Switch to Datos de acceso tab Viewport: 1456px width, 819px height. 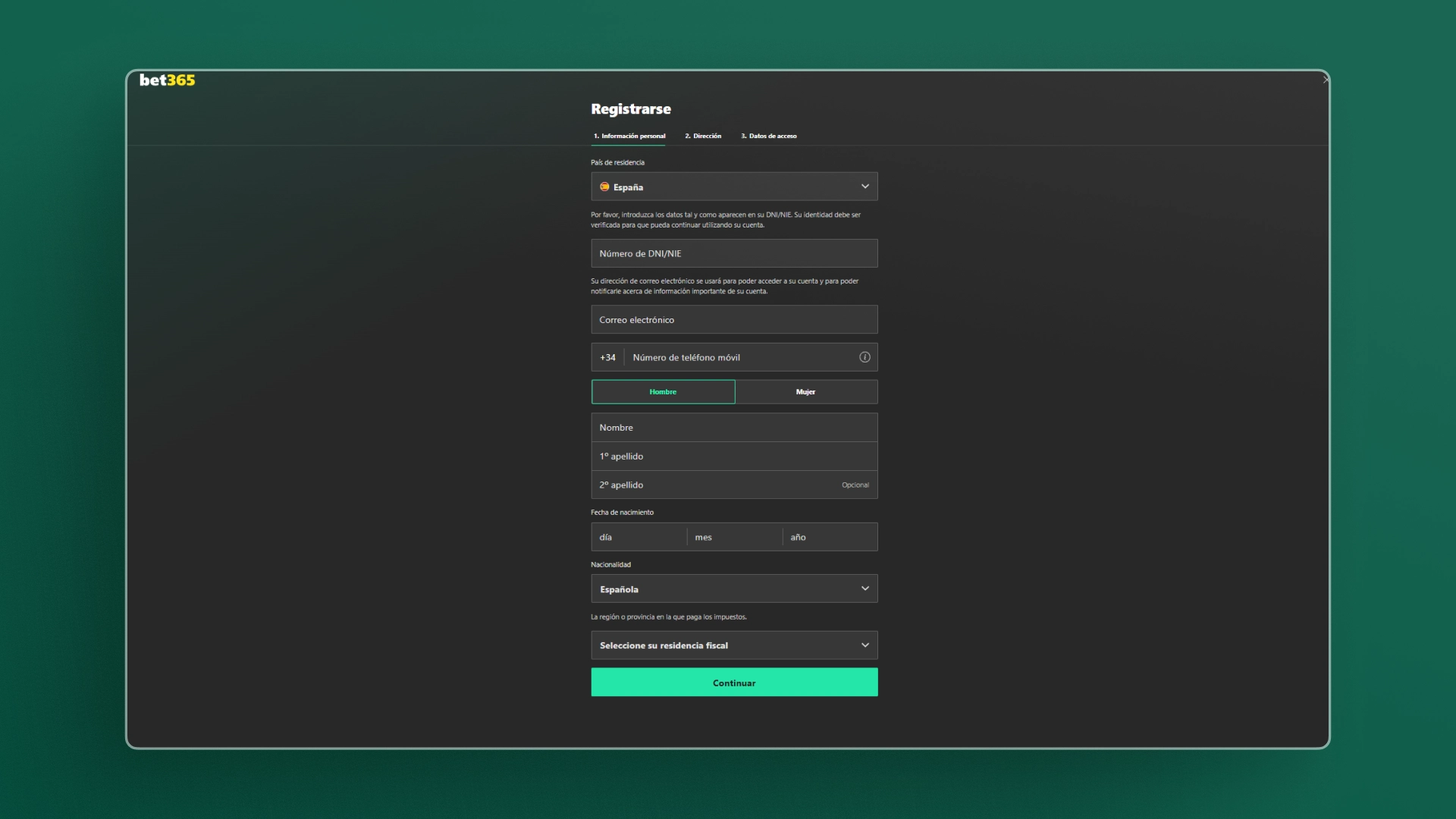point(769,136)
